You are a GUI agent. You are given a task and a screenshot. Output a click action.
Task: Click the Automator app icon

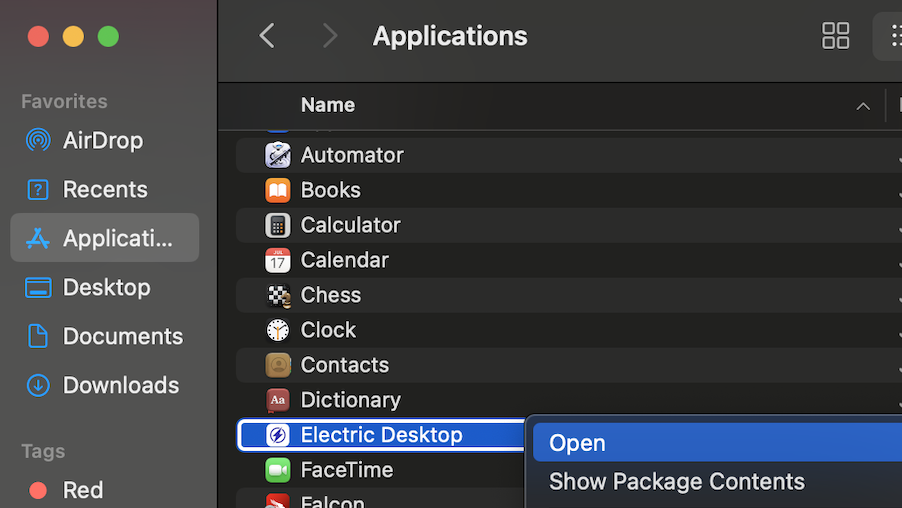278,155
